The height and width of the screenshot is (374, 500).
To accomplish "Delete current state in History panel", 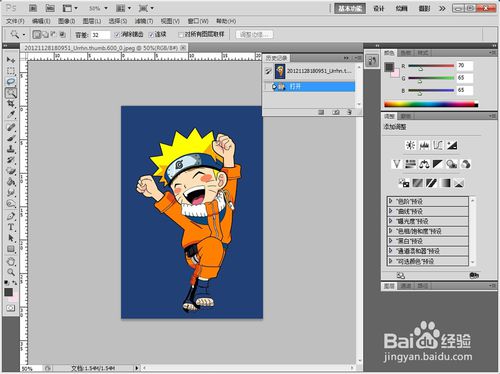I will (349, 112).
